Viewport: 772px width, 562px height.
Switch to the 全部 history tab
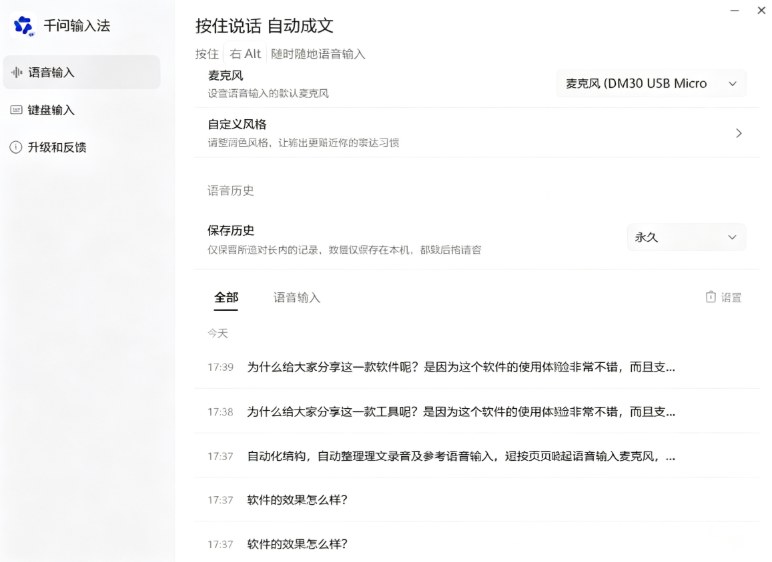coord(226,298)
